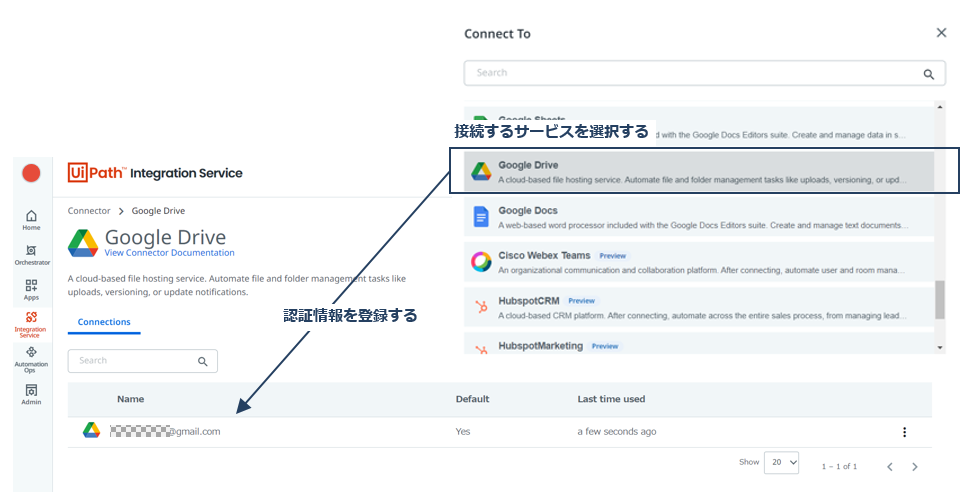Click the Default column header
The image size is (972, 492).
pos(472,399)
